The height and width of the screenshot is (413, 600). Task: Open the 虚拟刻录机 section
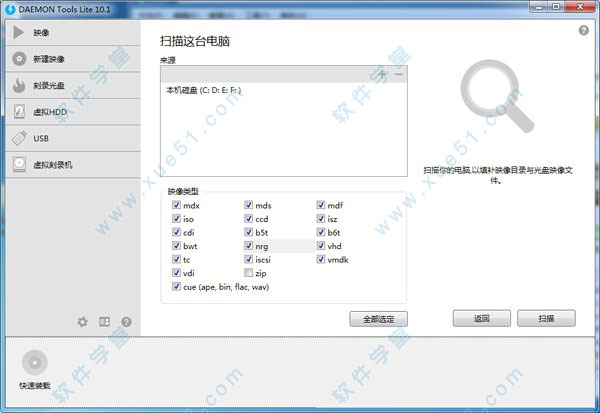(73, 165)
